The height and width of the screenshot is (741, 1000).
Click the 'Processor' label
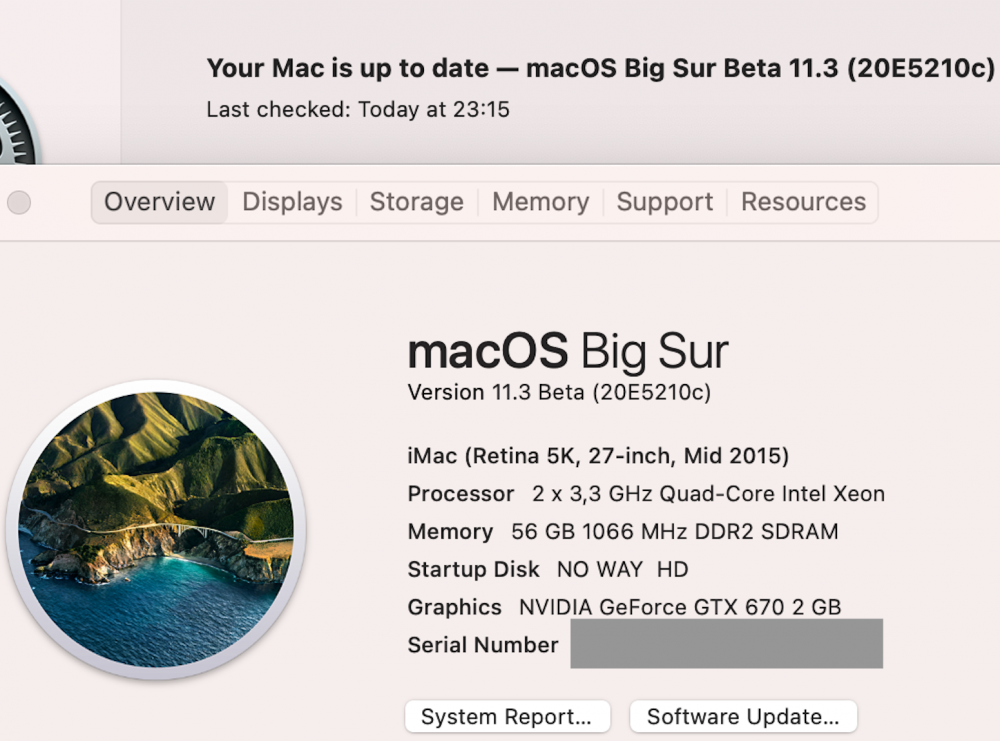click(460, 494)
